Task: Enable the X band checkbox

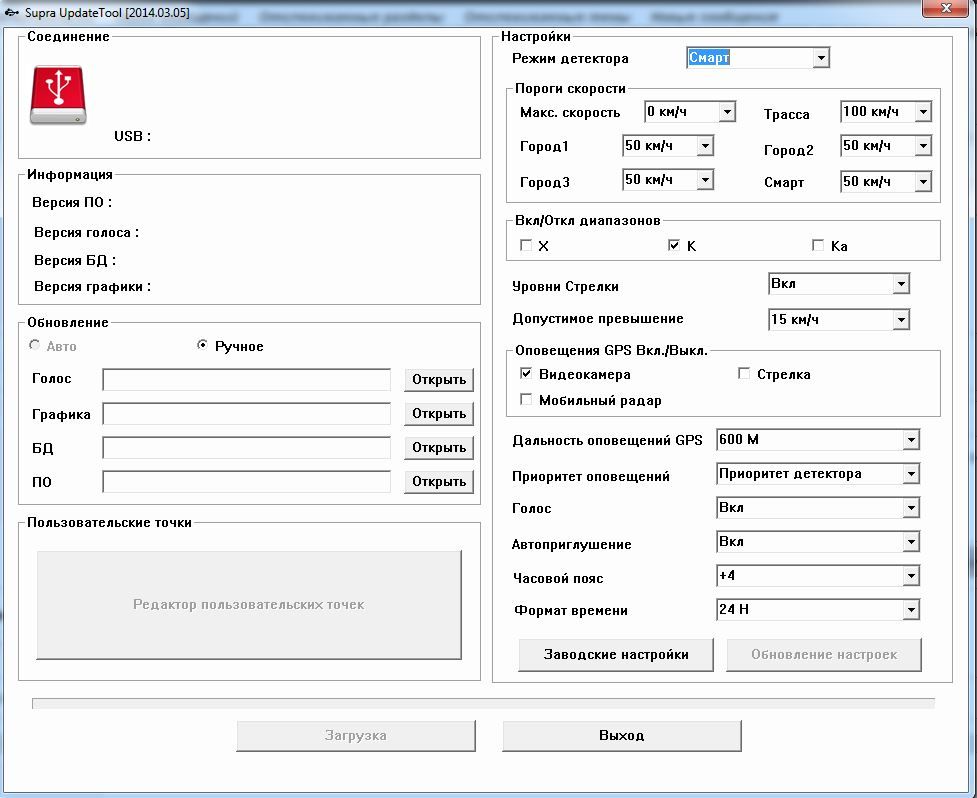Action: click(x=526, y=246)
